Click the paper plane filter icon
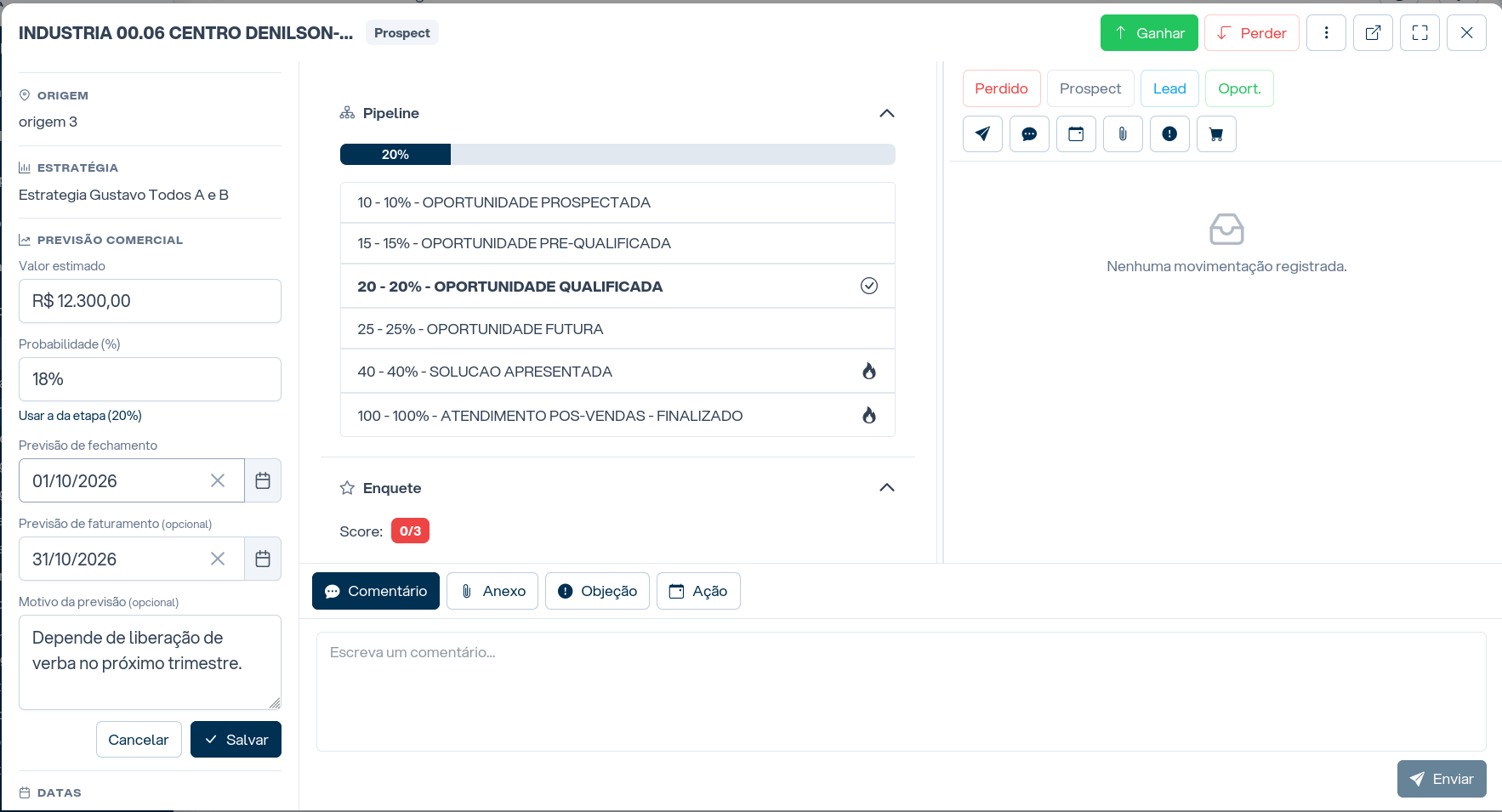 click(982, 134)
